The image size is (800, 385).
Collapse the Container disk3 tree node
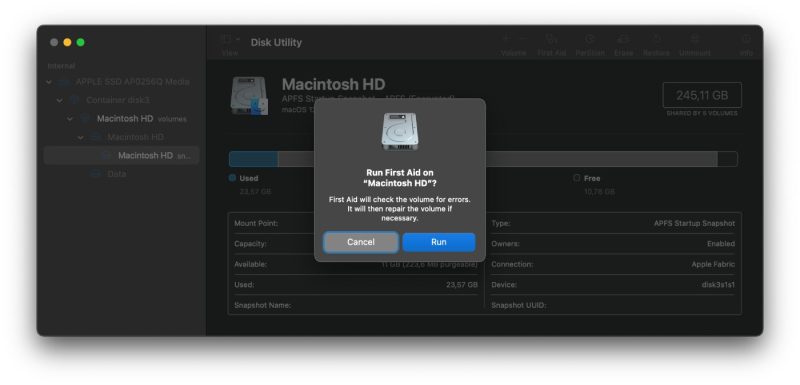[60, 100]
